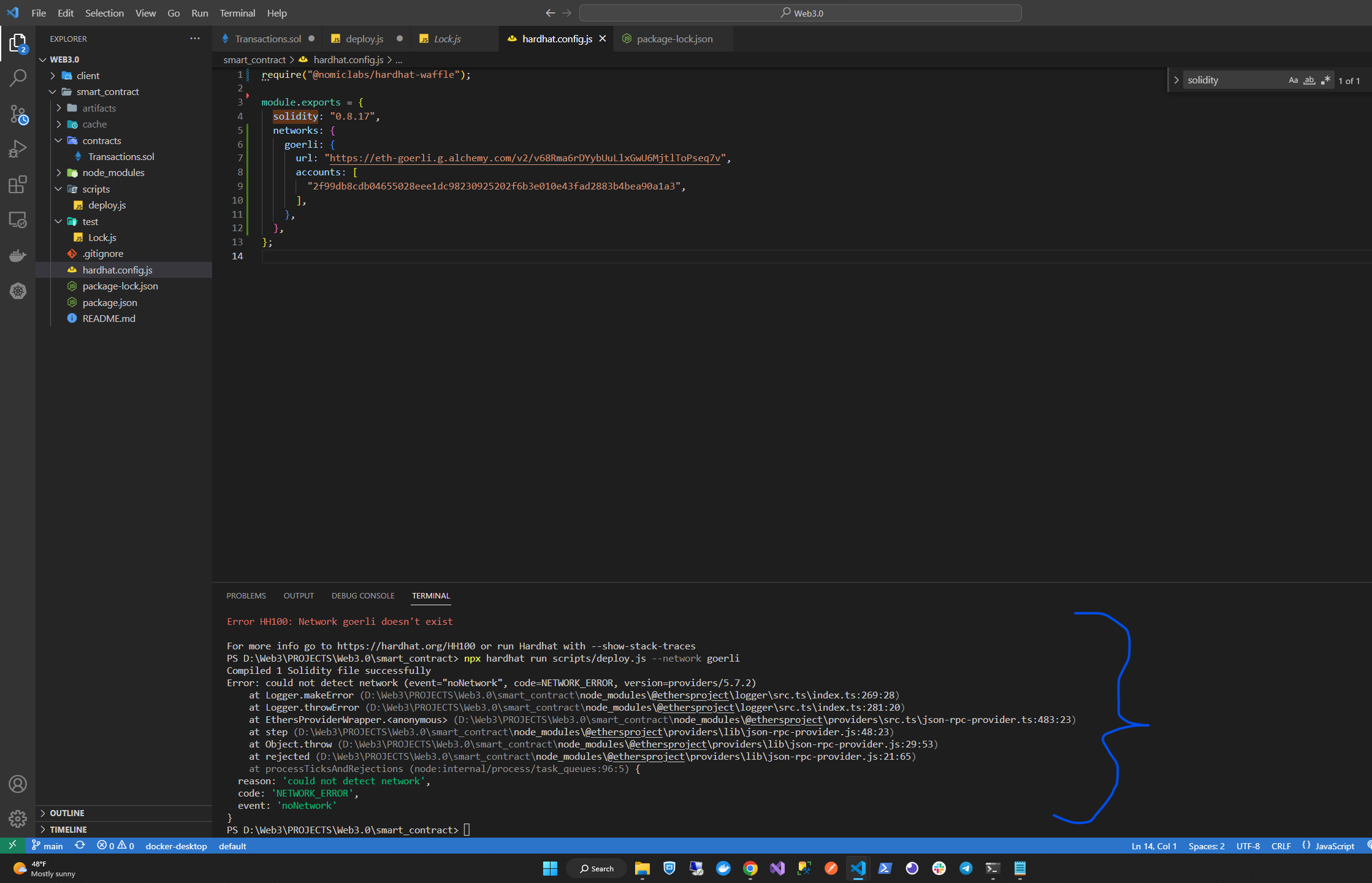Open the Accounts menu icon
Image resolution: width=1372 pixels, height=883 pixels.
click(x=18, y=784)
